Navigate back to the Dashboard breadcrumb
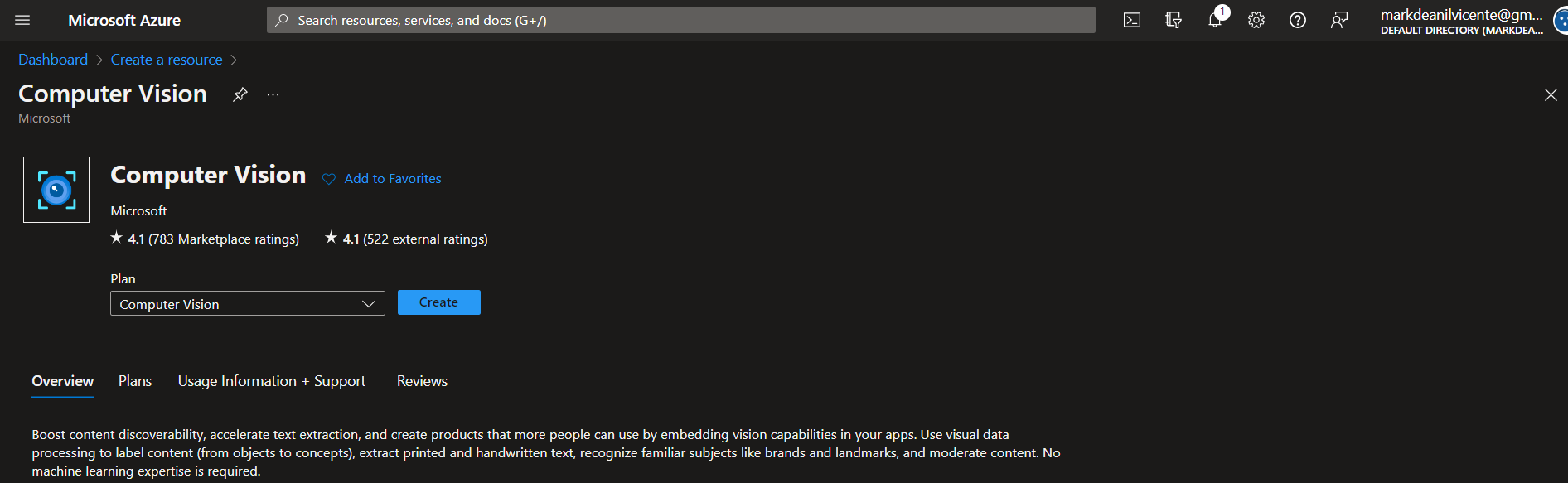 [52, 59]
